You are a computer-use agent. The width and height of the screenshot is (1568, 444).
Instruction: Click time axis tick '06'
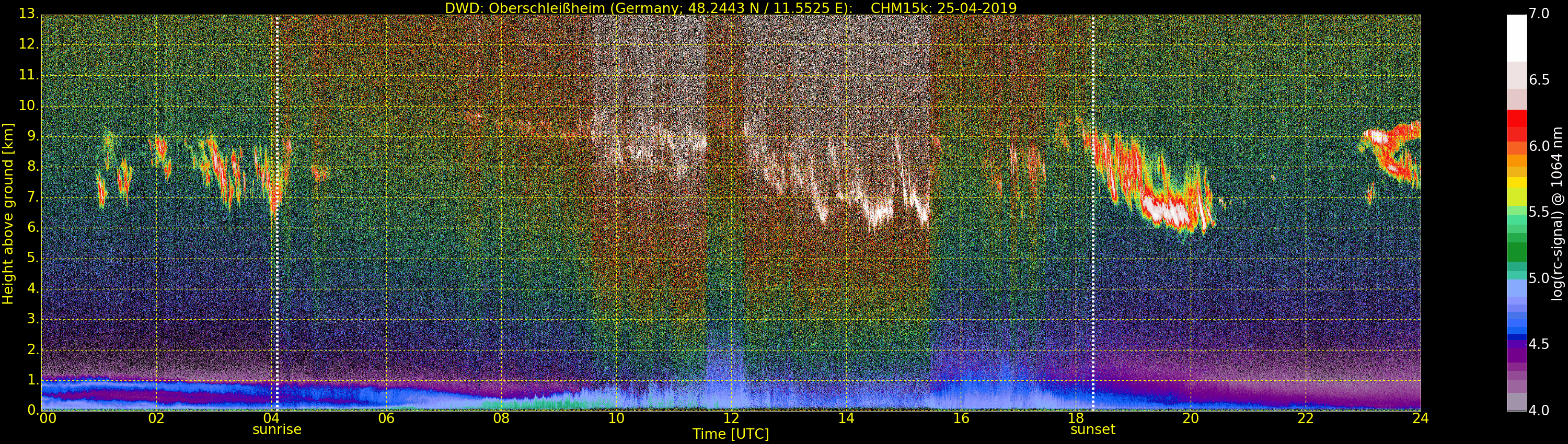point(386,418)
